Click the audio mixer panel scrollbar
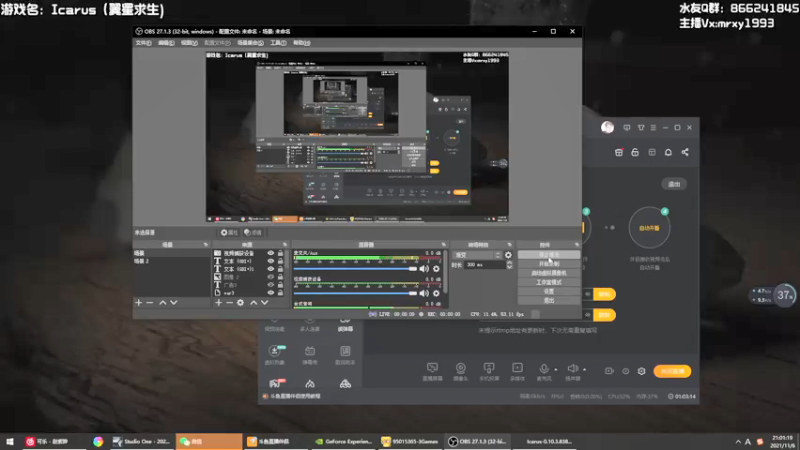This screenshot has height=450, width=800. coord(445,271)
